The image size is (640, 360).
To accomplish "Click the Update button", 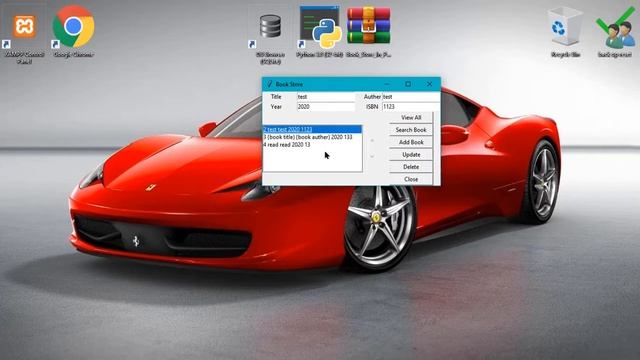I will coord(411,155).
